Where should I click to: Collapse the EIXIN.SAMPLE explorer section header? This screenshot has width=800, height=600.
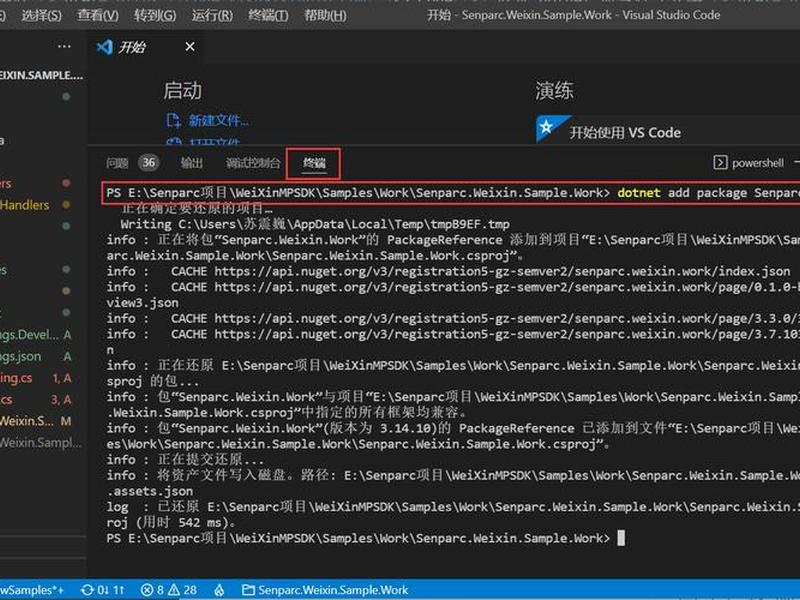[x=41, y=75]
